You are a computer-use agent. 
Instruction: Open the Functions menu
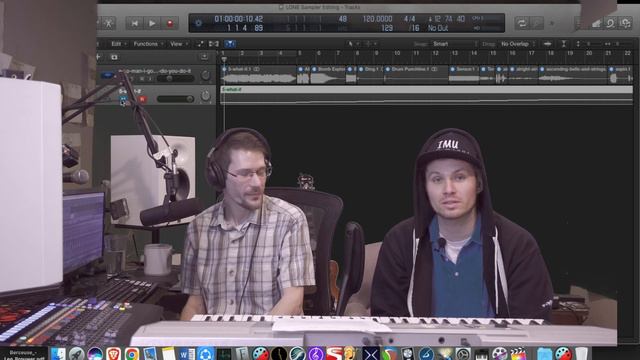point(148,44)
